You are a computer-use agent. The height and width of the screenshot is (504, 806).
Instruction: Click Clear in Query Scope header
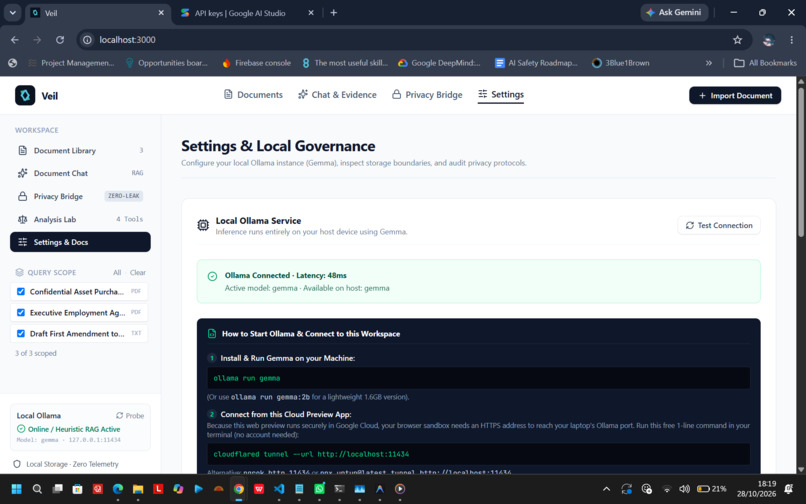[137, 273]
